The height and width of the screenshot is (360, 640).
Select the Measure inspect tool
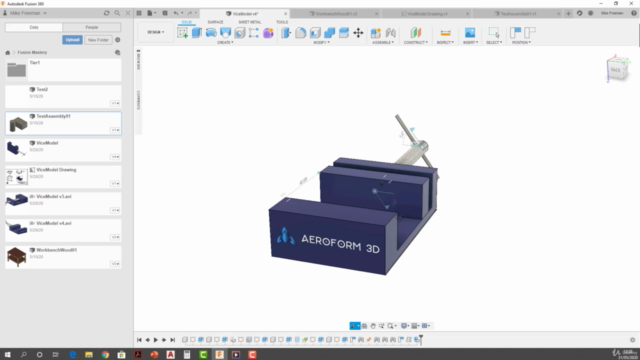(x=445, y=33)
